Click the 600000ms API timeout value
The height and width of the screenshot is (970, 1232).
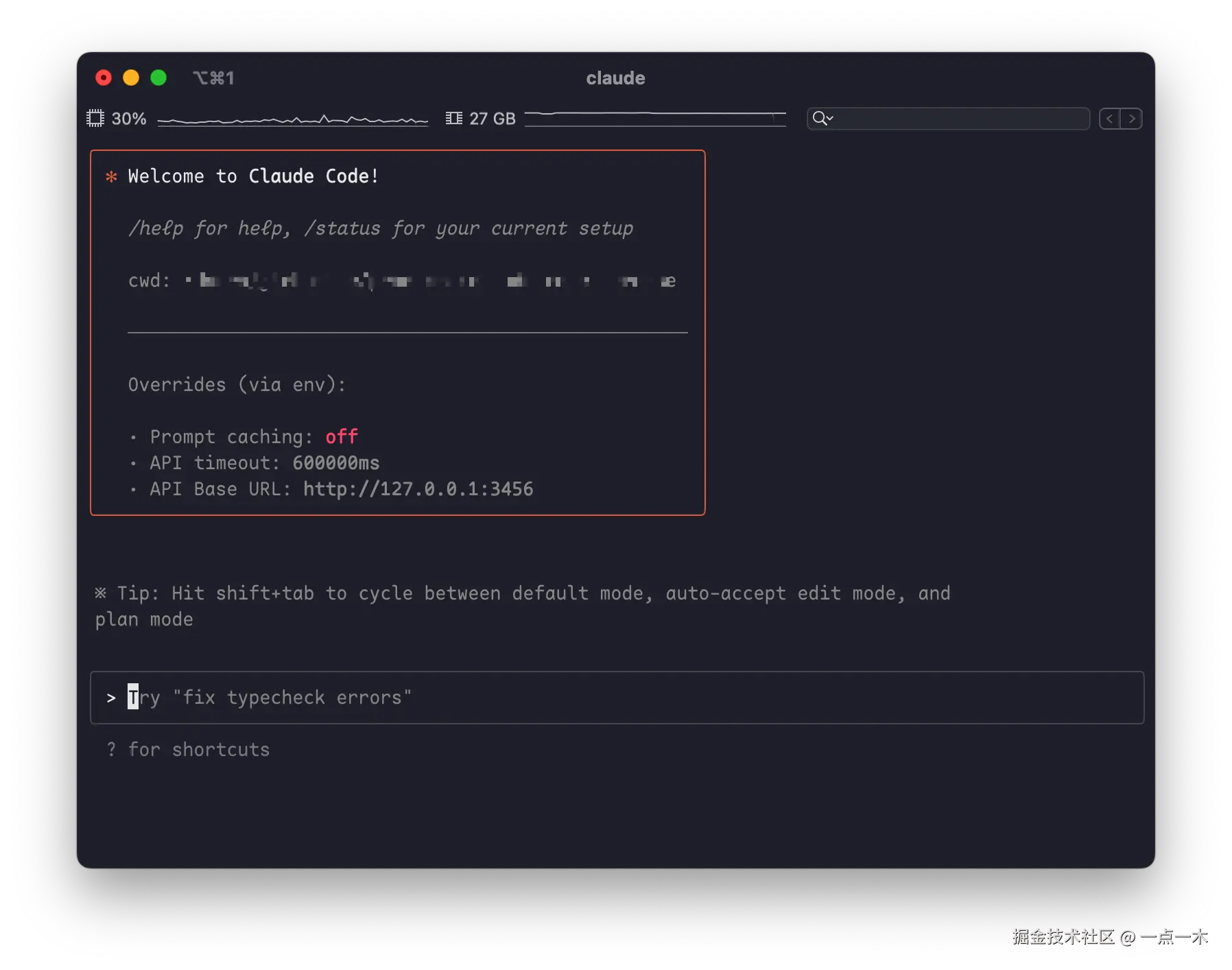pyautogui.click(x=335, y=462)
